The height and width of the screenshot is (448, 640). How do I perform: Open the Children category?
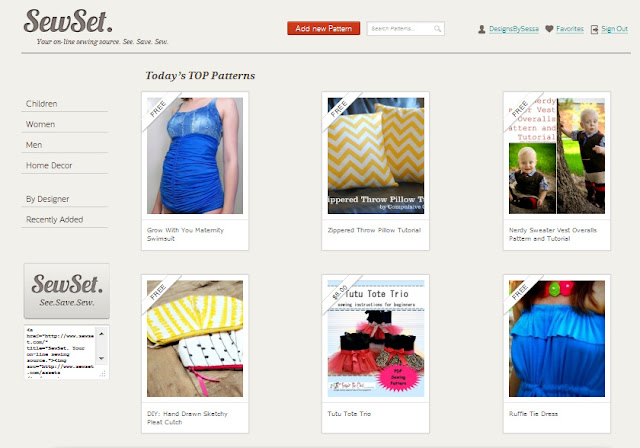(x=42, y=104)
